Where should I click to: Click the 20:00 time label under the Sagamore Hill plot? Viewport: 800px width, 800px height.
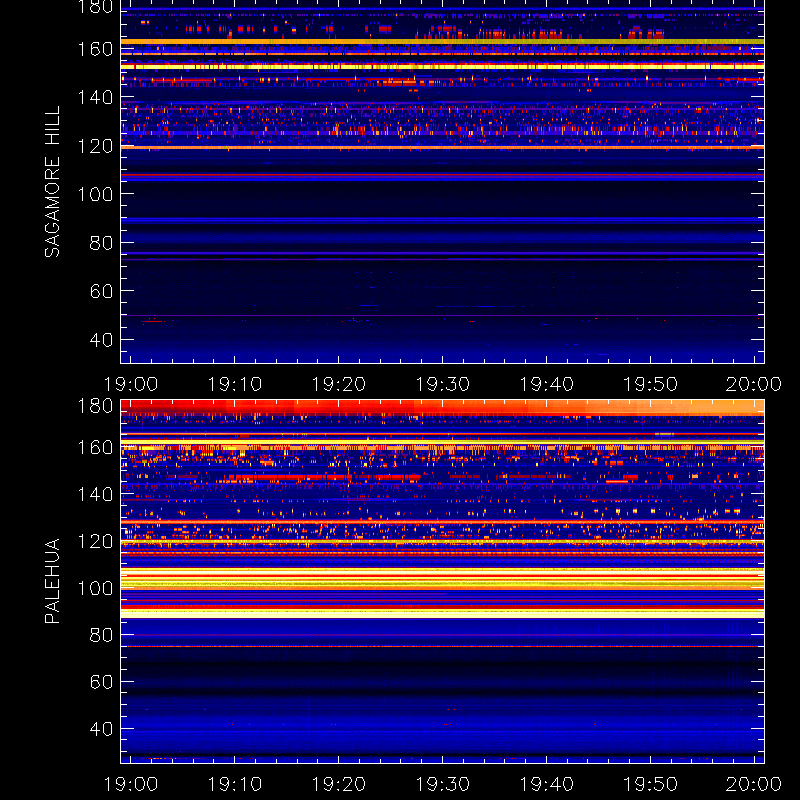(754, 384)
